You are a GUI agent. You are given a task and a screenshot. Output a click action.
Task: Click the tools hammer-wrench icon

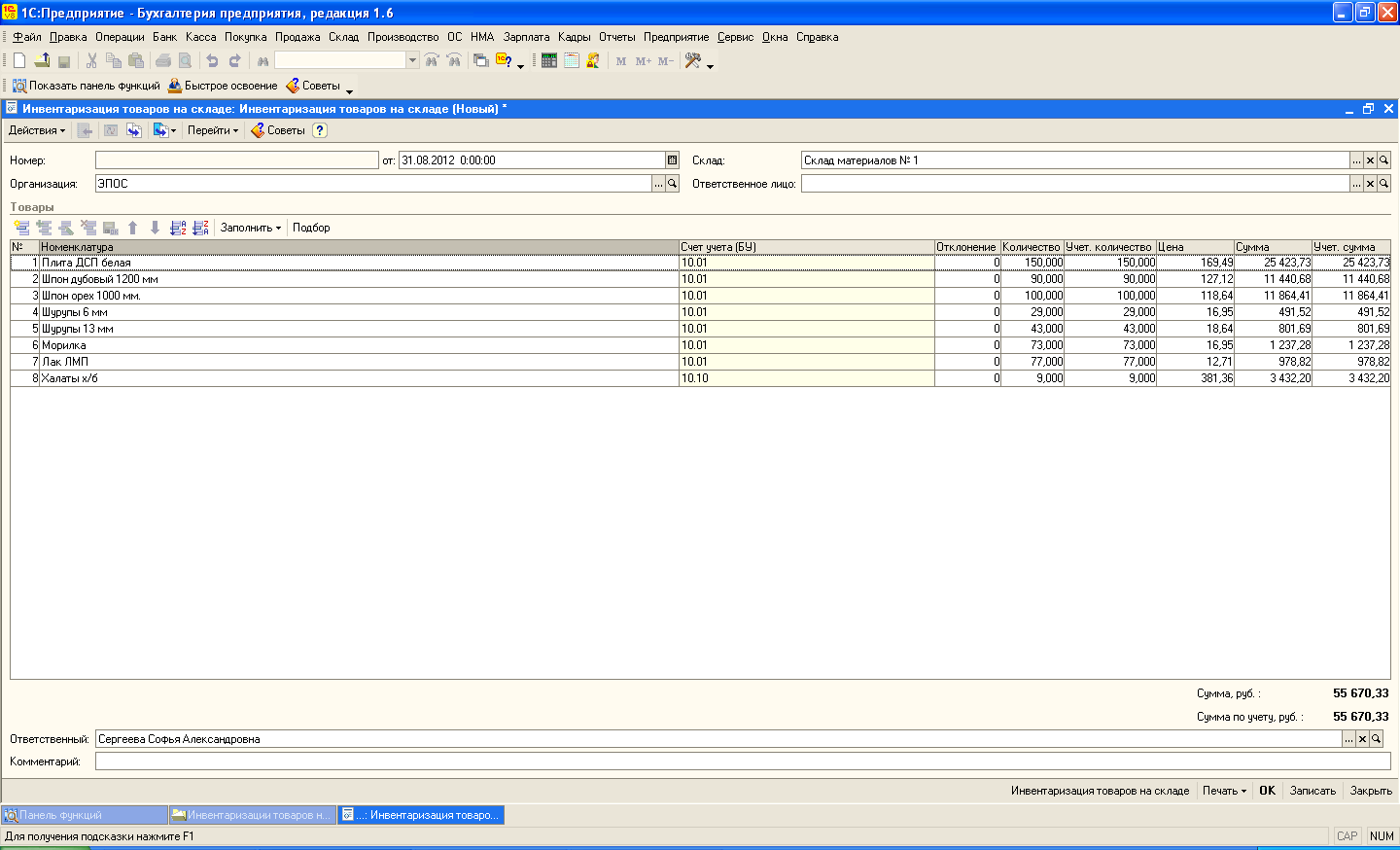(x=693, y=60)
